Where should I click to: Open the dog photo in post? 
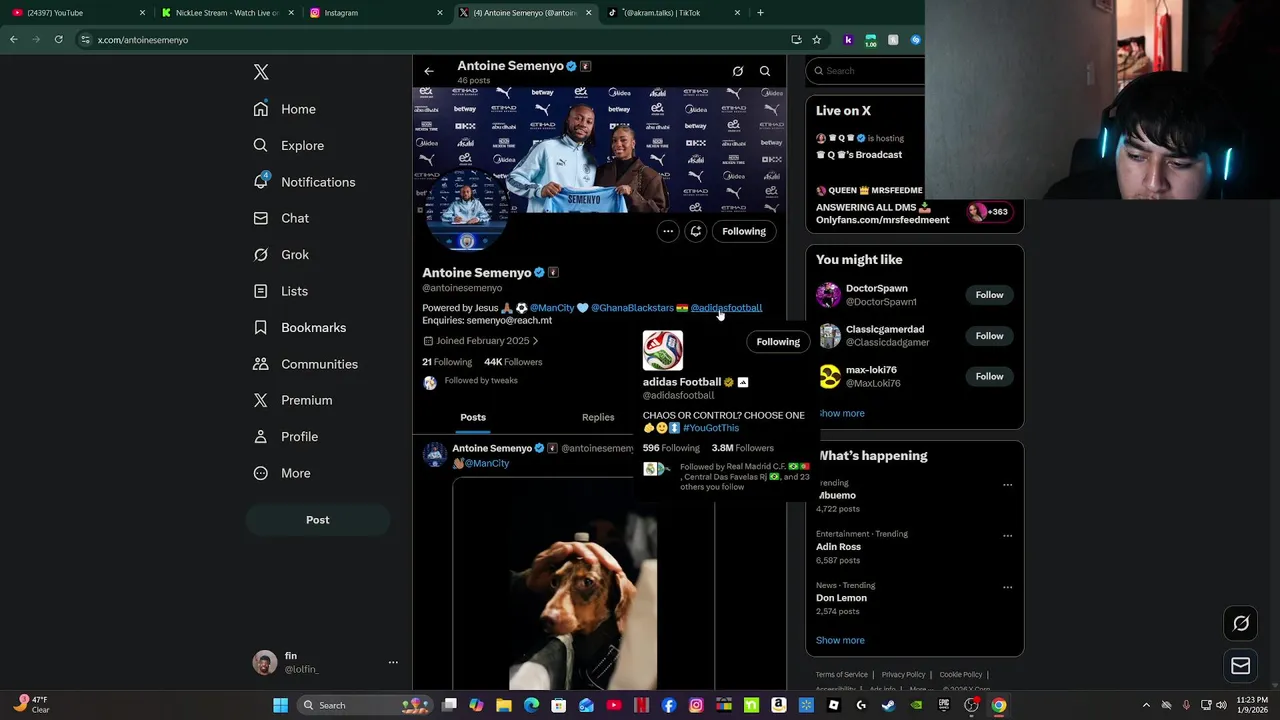click(x=584, y=583)
